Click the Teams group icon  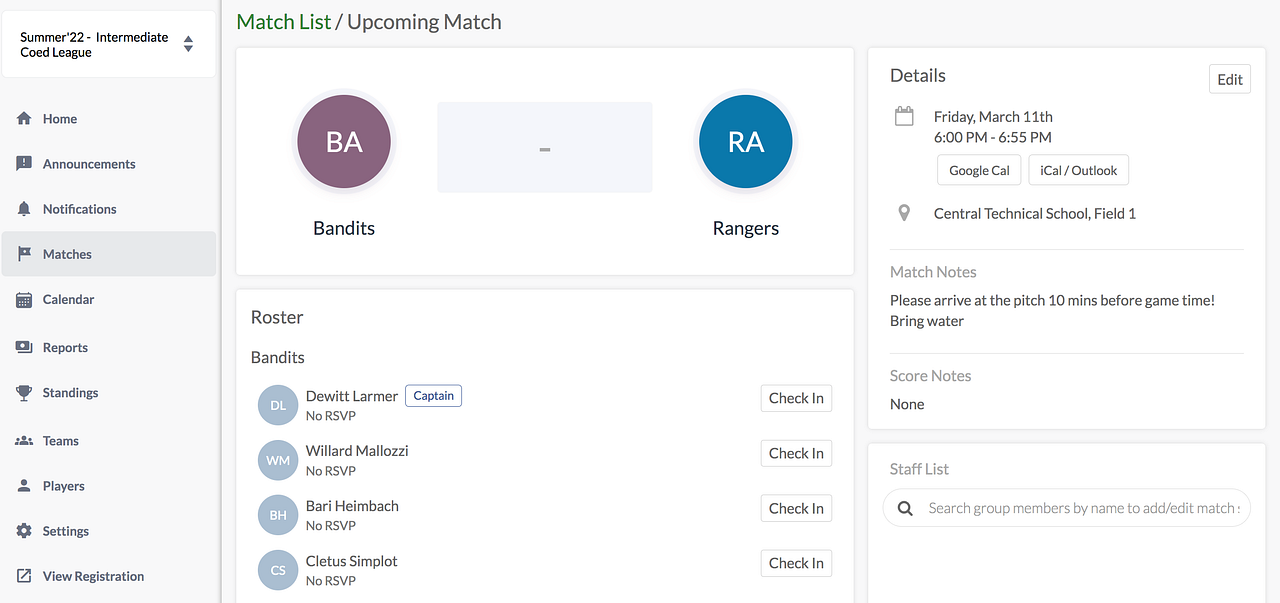tap(24, 440)
